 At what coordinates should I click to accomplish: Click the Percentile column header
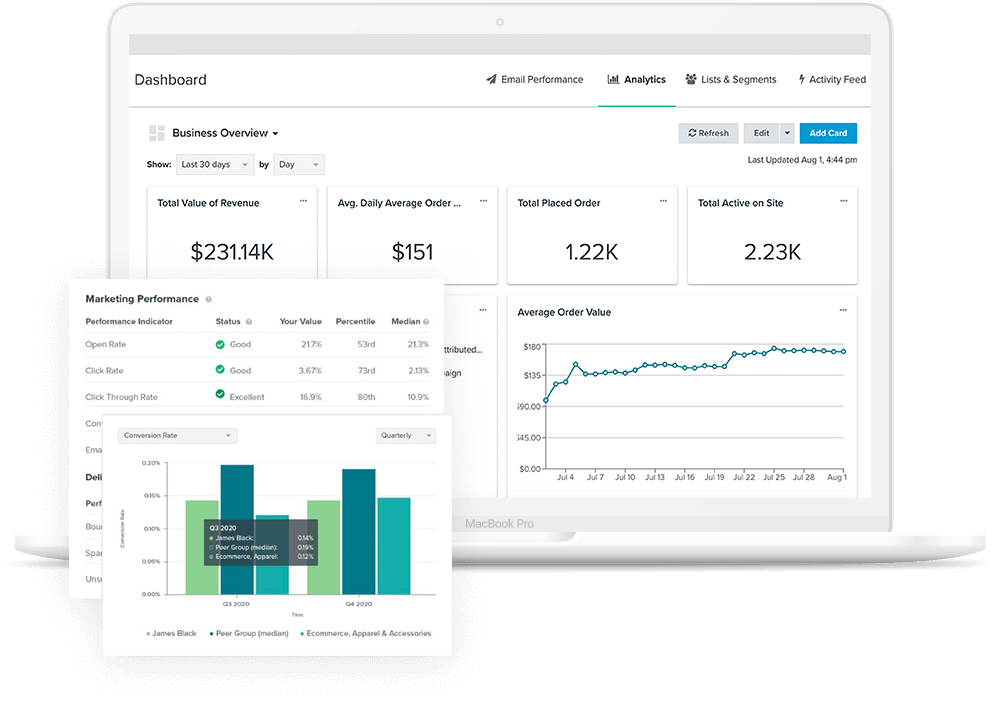(x=355, y=321)
